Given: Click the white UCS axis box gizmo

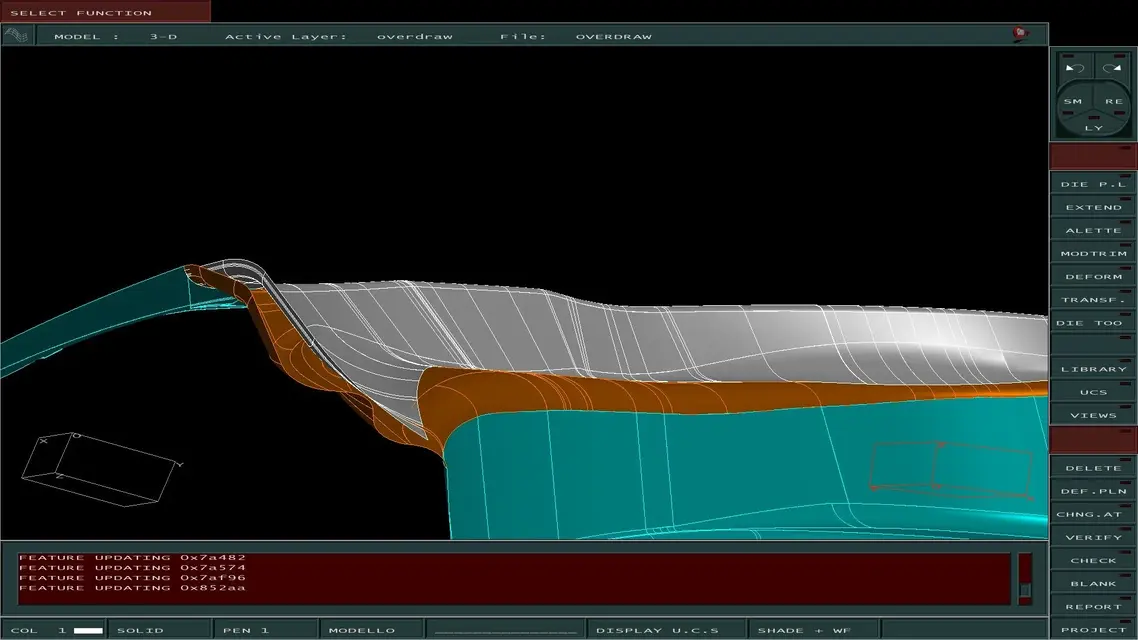Looking at the screenshot, I should point(102,469).
